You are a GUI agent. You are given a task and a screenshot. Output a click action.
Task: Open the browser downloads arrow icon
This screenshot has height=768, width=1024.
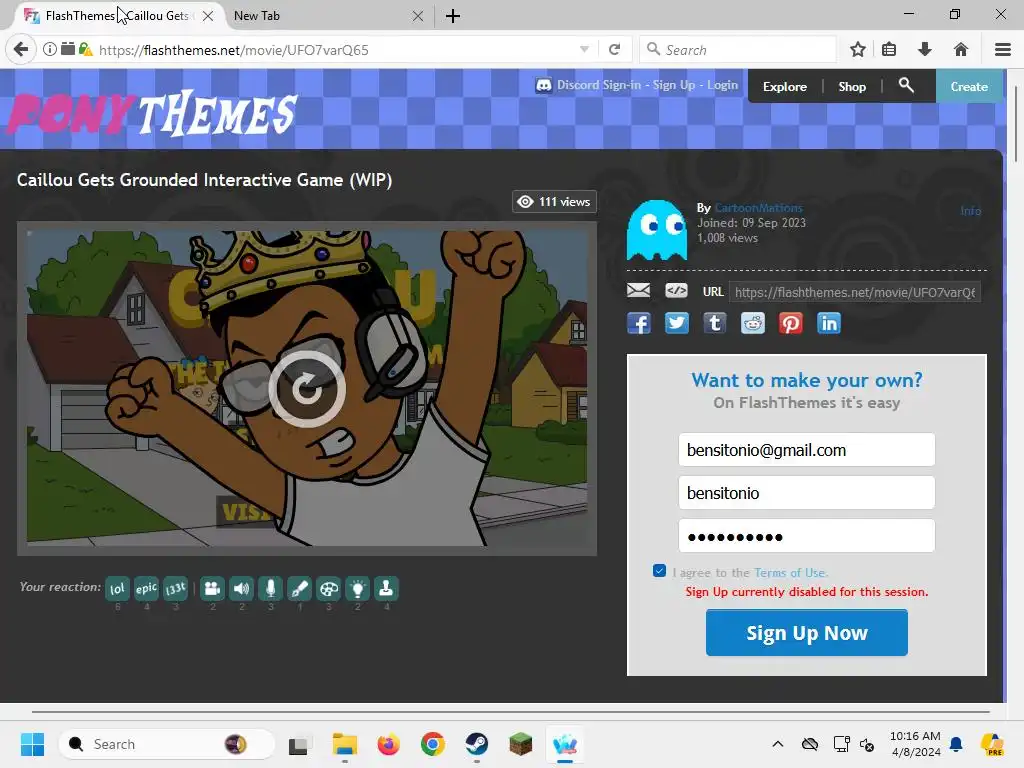coord(925,50)
